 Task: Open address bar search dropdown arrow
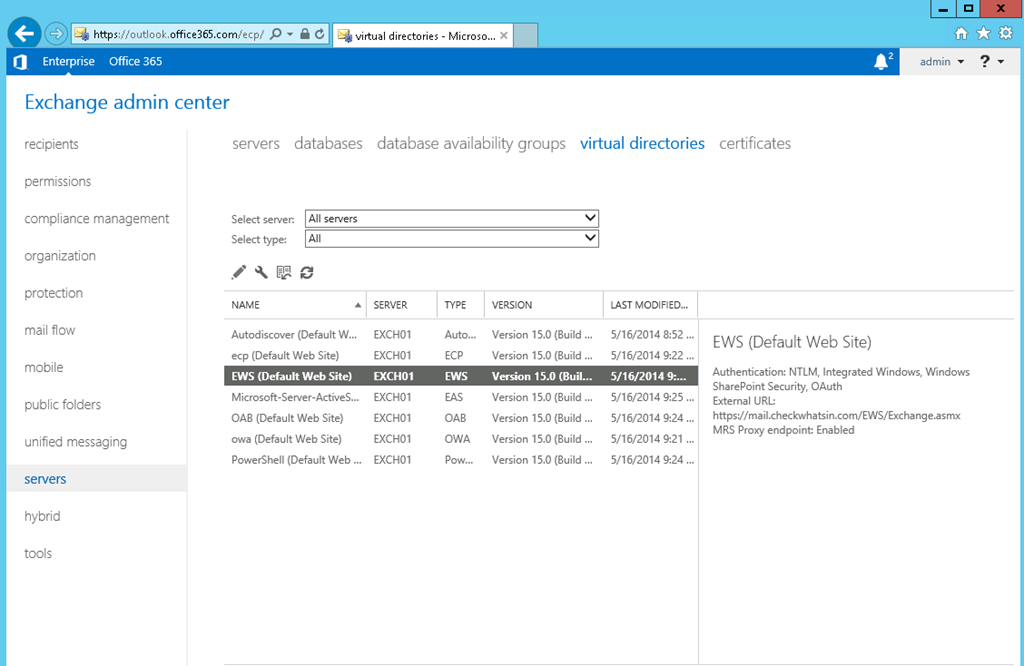click(x=290, y=34)
